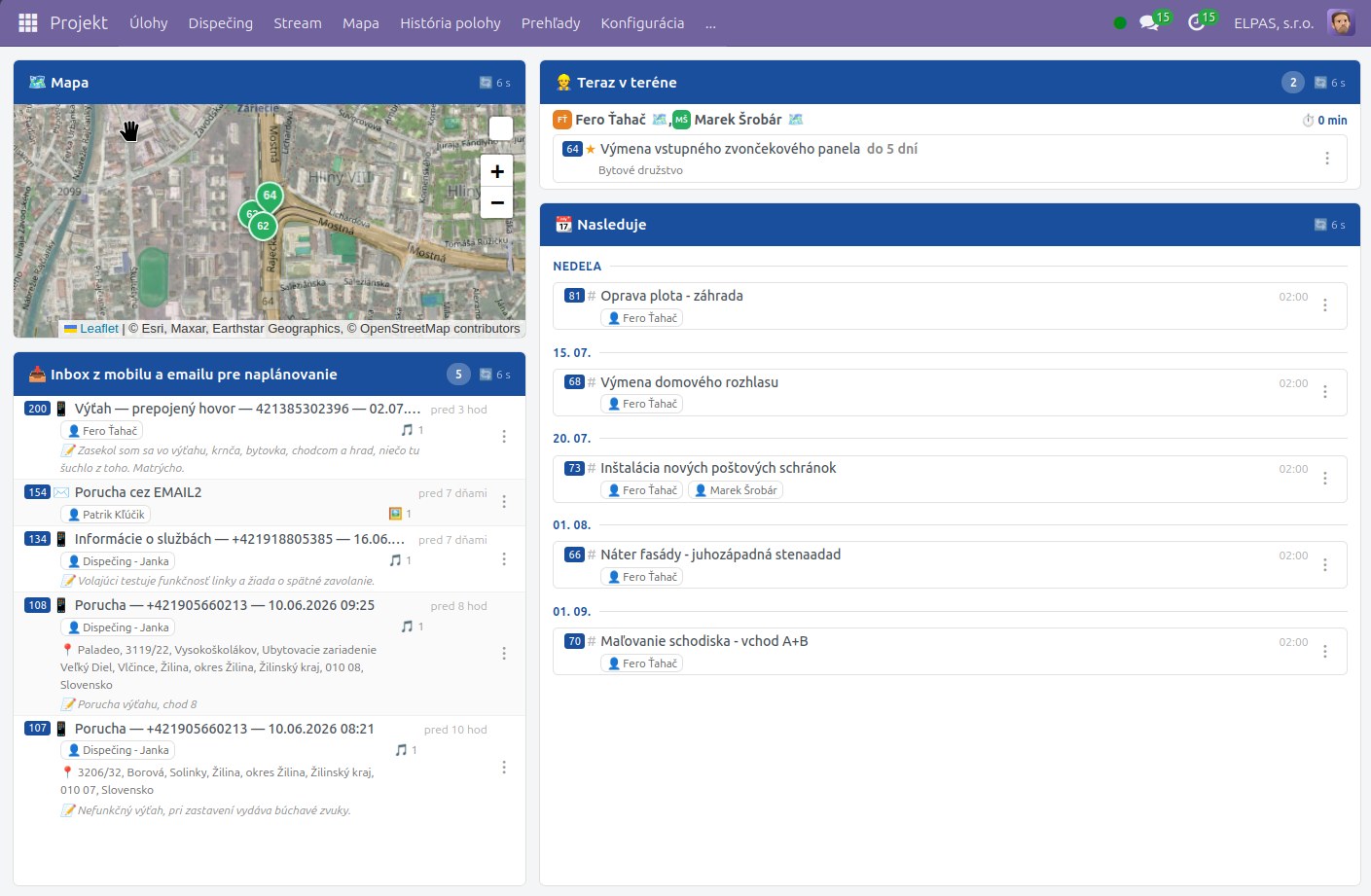Open image attachment of Porucha cez EMAIL2
The height and width of the screenshot is (896, 1371).
(x=400, y=514)
